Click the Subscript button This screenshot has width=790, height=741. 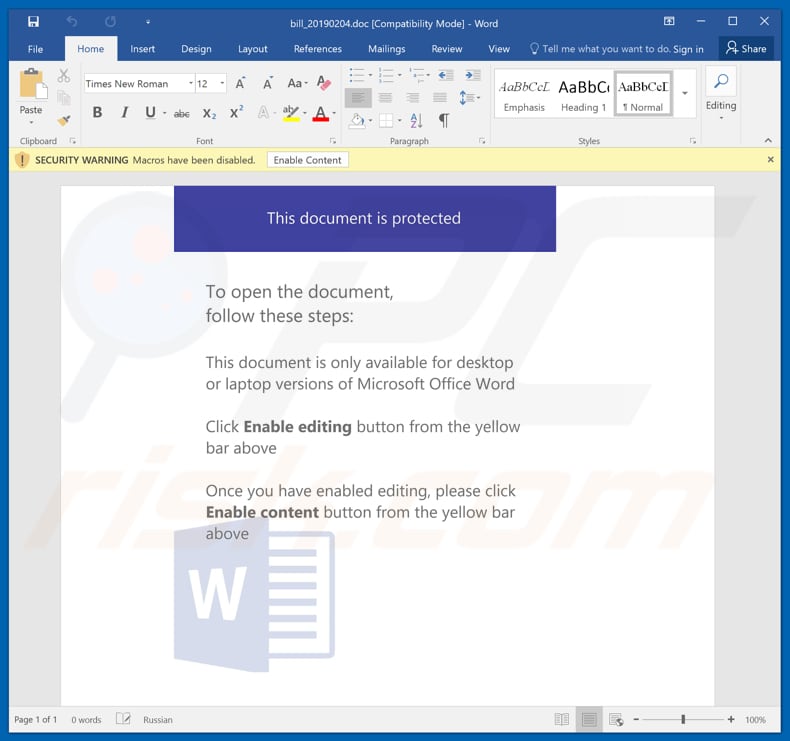click(x=209, y=113)
